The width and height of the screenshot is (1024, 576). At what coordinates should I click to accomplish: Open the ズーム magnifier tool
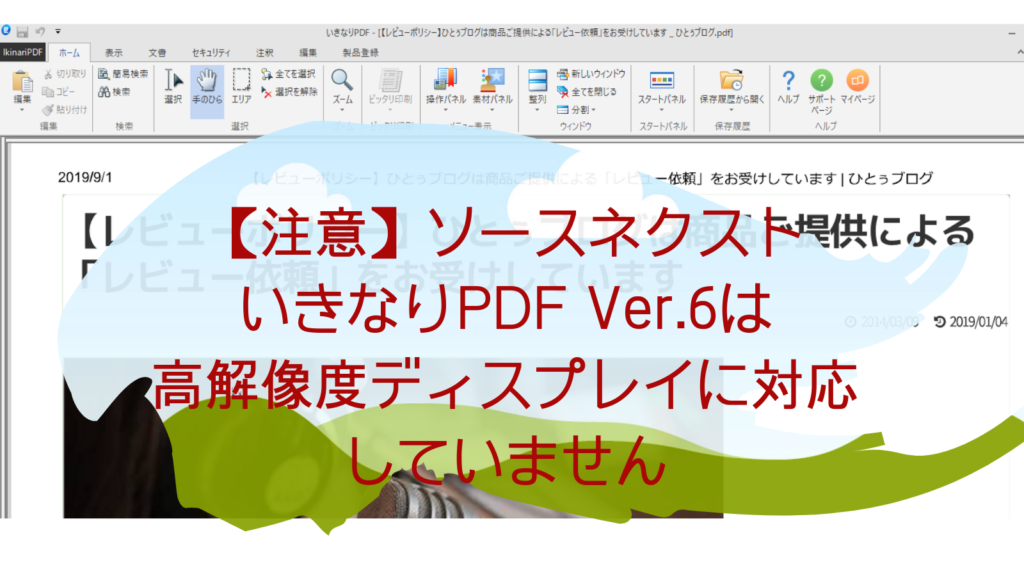tap(342, 90)
